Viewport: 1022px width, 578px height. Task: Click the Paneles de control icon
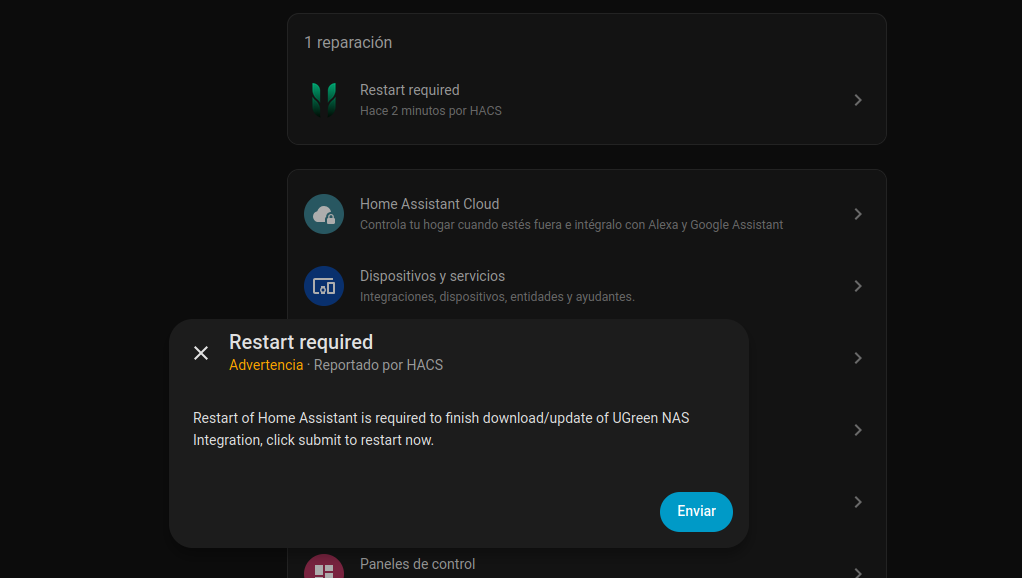click(323, 571)
